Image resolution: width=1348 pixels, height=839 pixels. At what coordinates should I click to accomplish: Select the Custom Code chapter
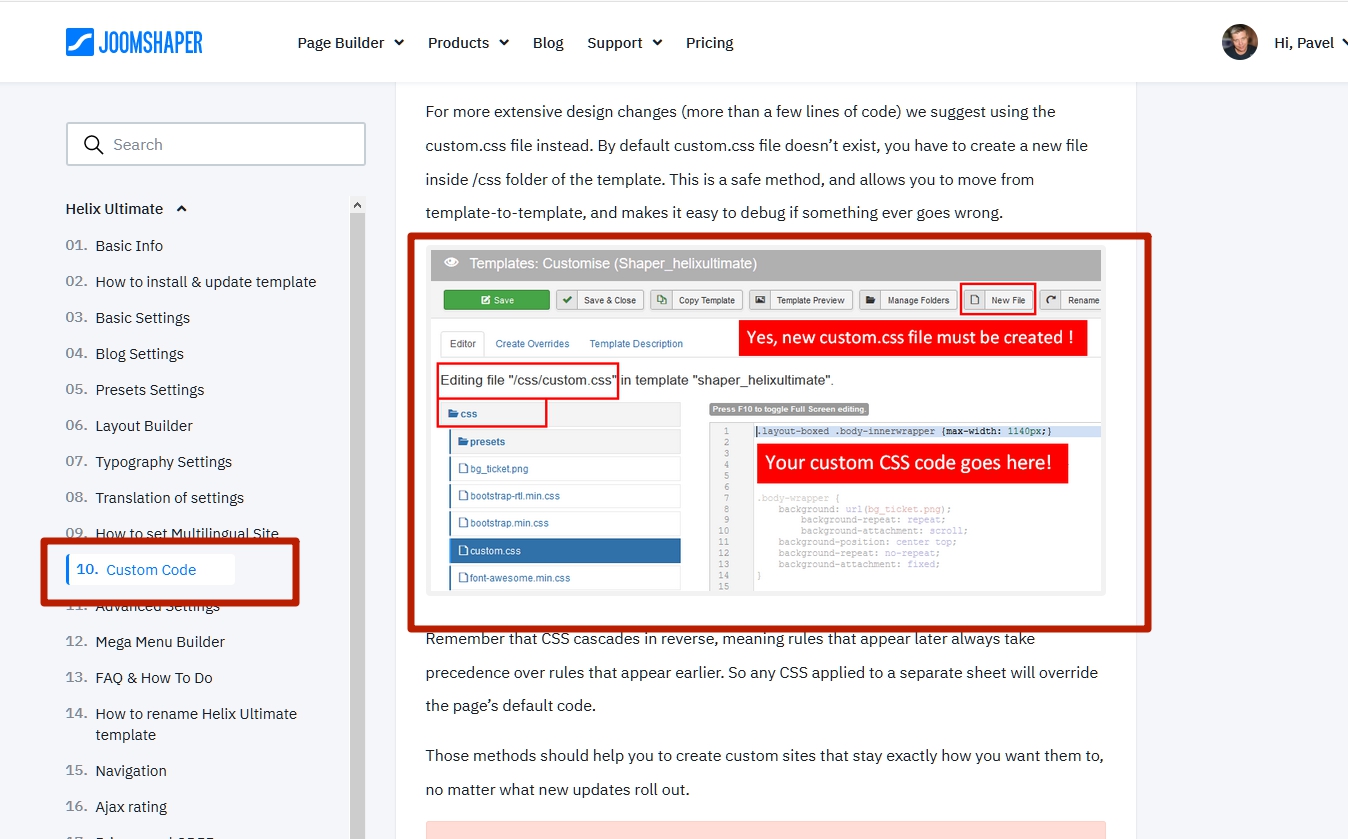click(151, 570)
